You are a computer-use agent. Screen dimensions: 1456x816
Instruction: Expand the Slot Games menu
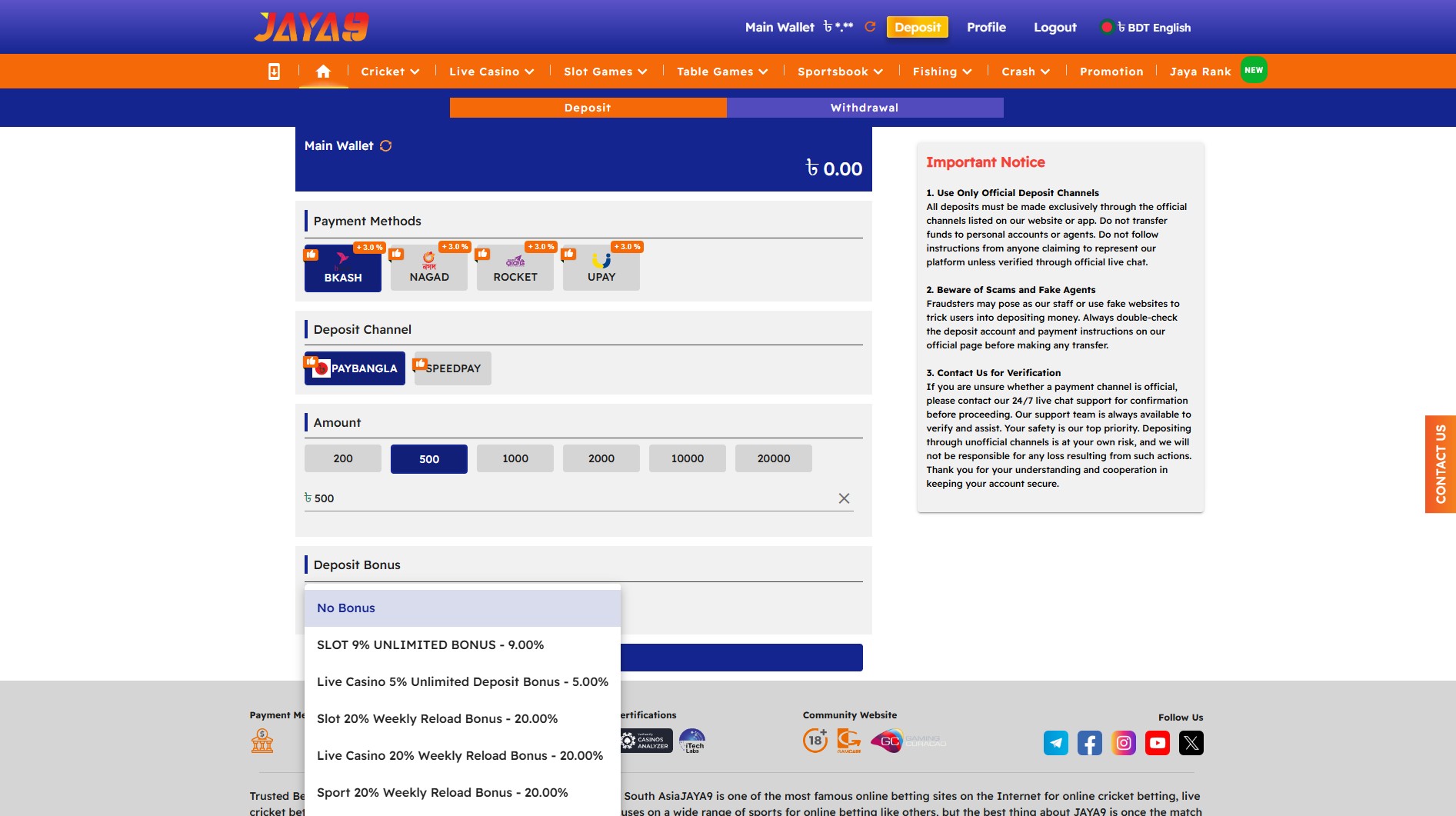click(x=605, y=72)
